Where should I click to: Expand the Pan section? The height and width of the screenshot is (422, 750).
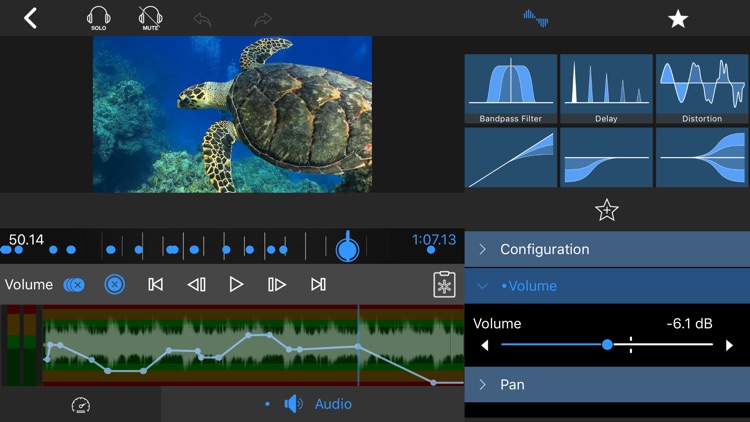(x=607, y=385)
